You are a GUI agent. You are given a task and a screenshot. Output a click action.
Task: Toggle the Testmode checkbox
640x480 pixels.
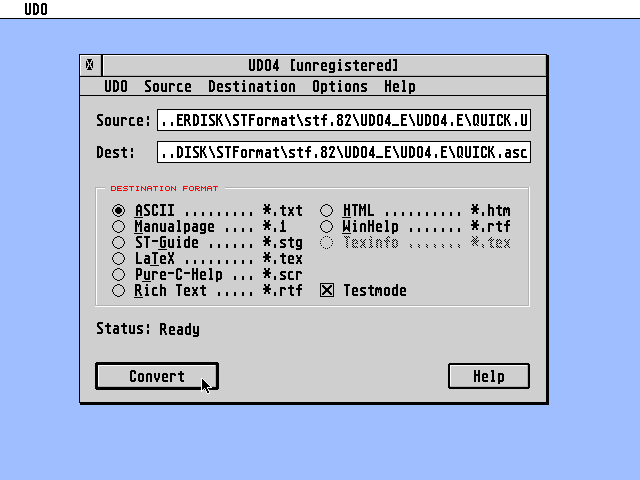pyautogui.click(x=327, y=291)
